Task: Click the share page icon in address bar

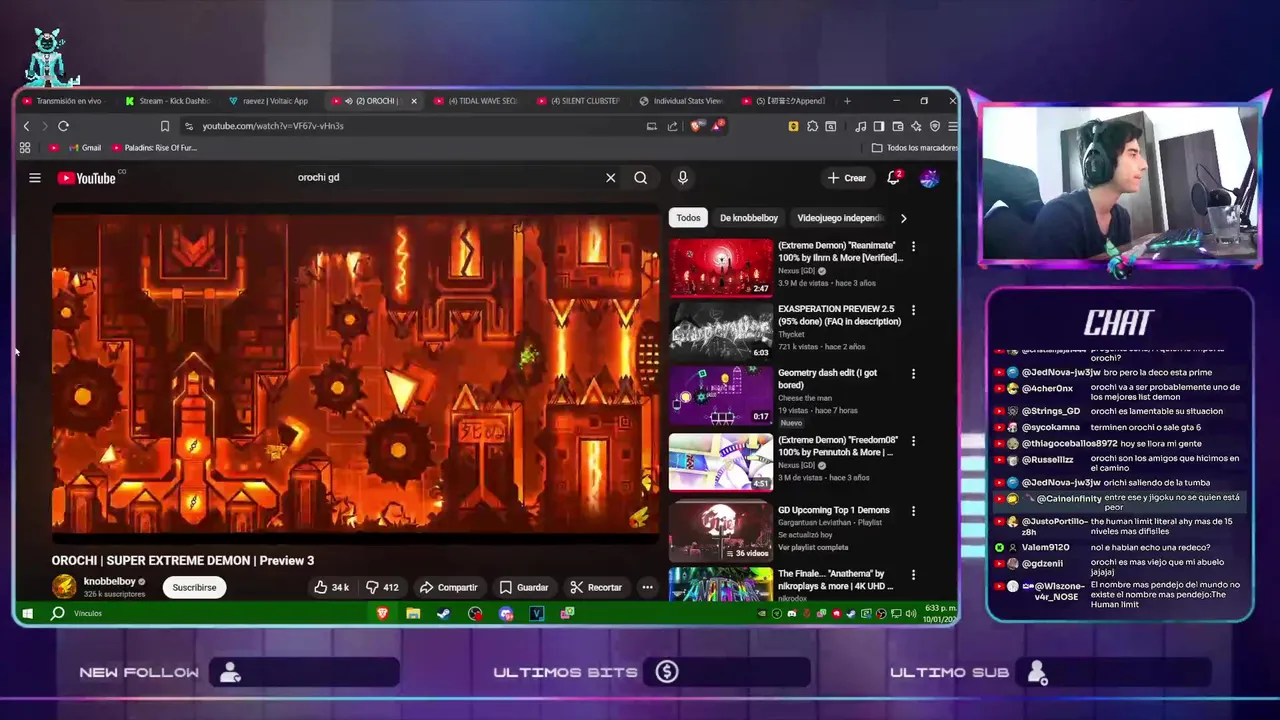Action: tap(672, 126)
